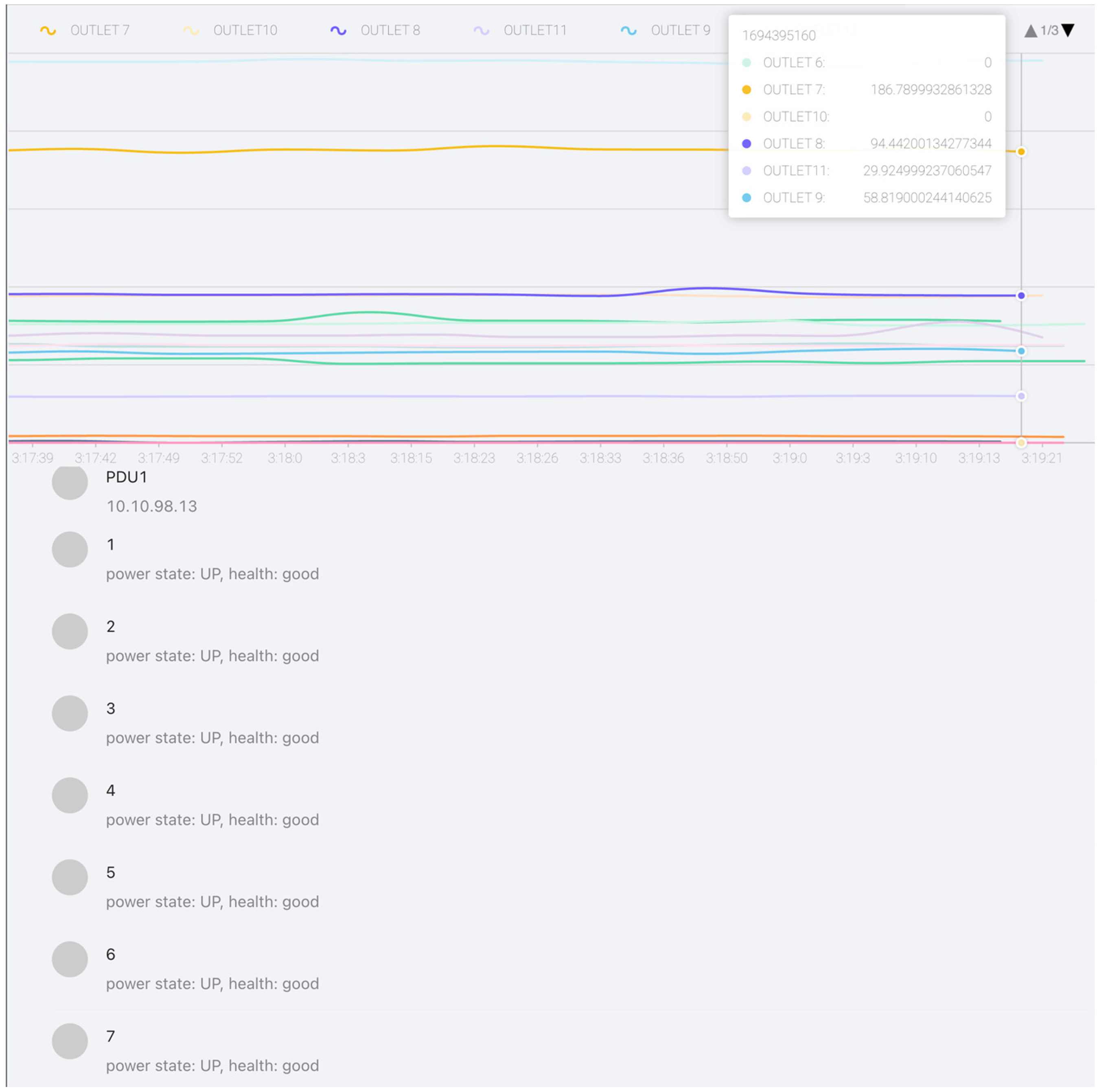The image size is (1099, 1092).
Task: Select outlet 7 list item title
Action: click(110, 1036)
